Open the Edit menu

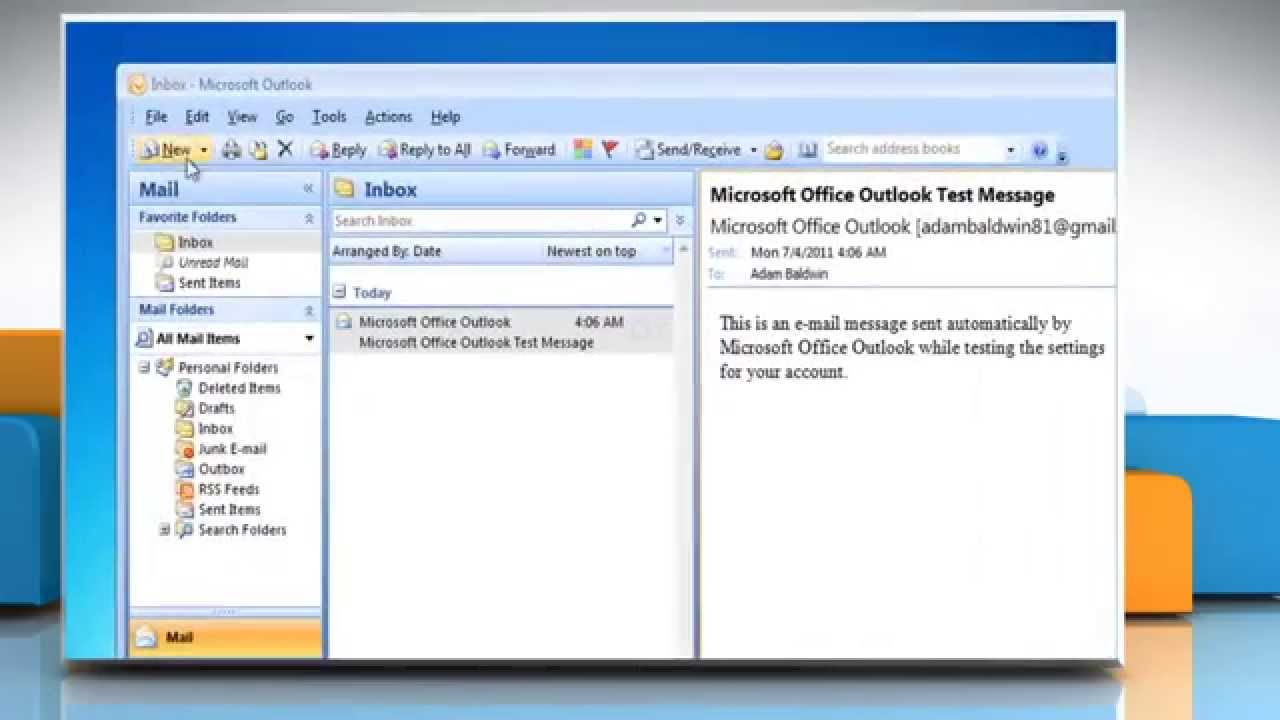click(197, 117)
